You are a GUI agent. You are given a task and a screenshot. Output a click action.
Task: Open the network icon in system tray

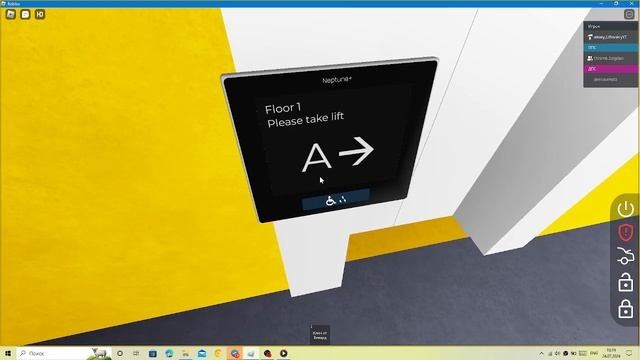click(x=550, y=353)
